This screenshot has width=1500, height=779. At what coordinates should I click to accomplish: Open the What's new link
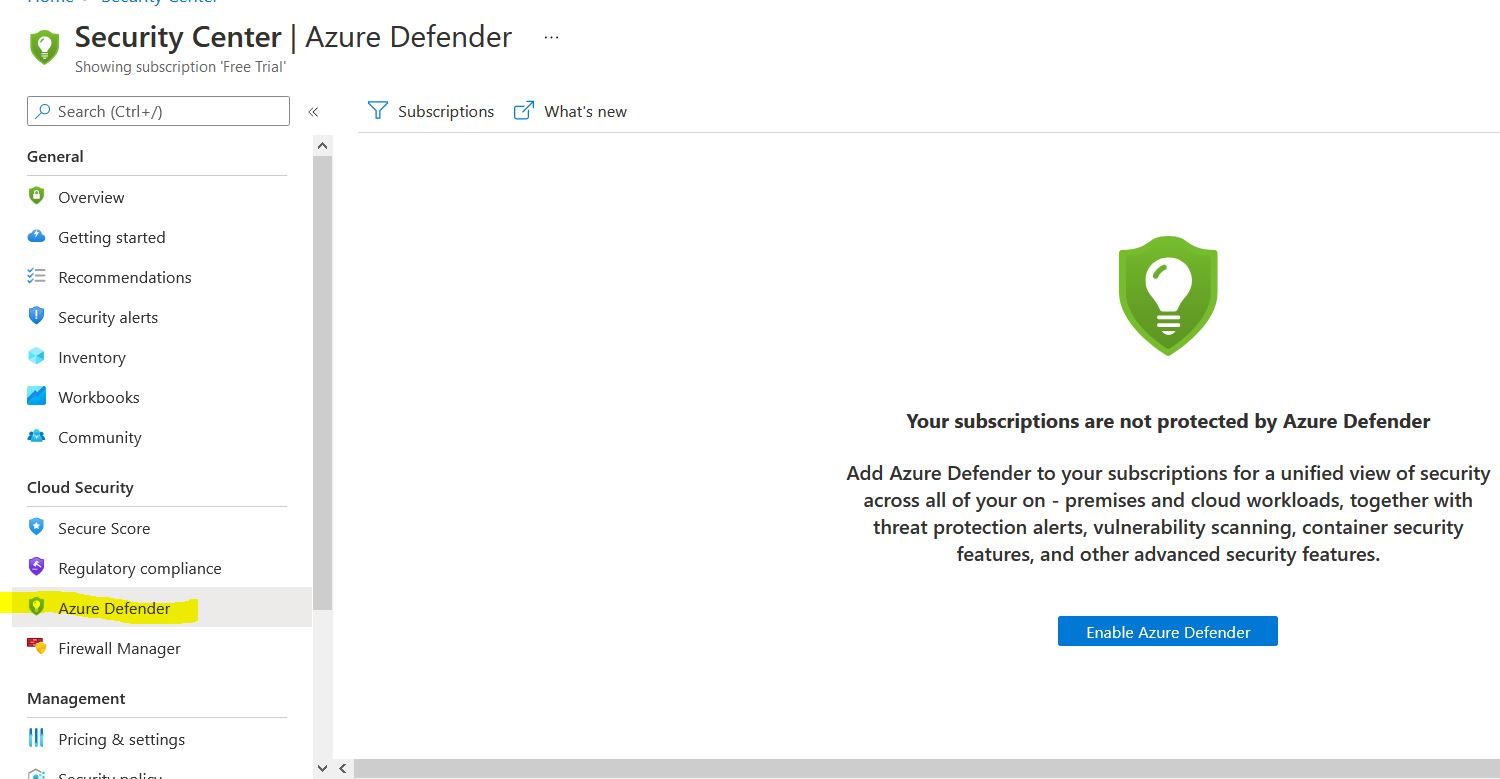pos(570,111)
